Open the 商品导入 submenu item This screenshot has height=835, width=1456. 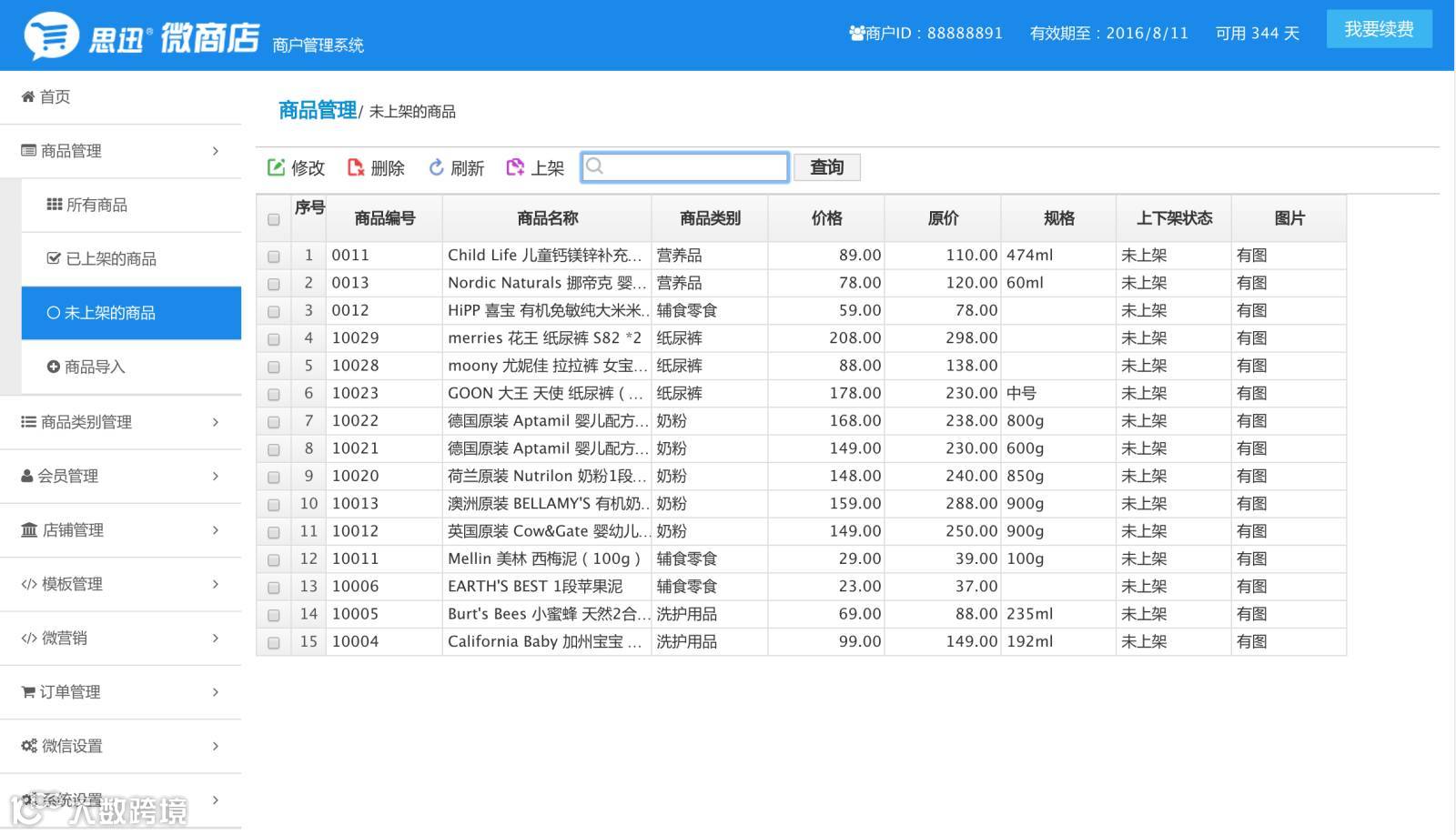[x=131, y=367]
